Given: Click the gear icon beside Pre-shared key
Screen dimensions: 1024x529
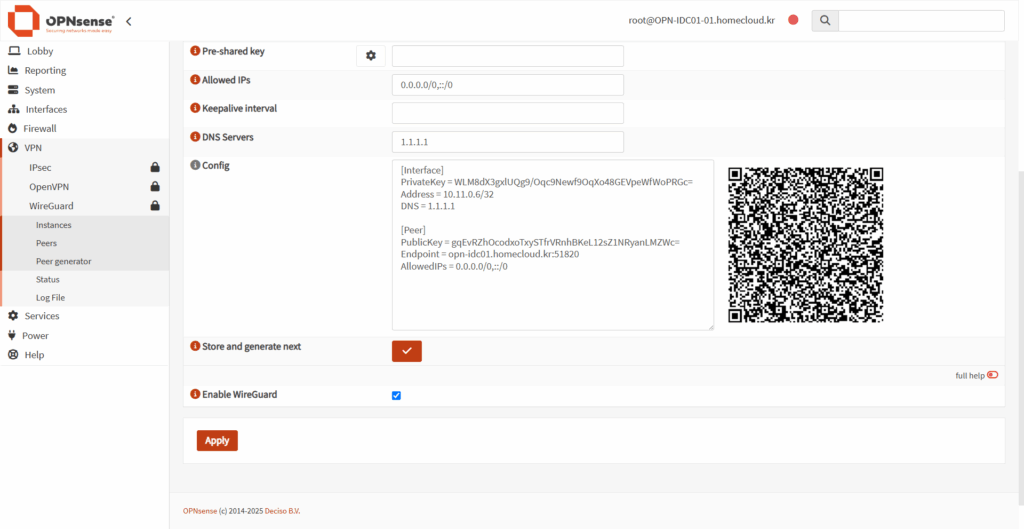Looking at the screenshot, I should click(x=370, y=56).
